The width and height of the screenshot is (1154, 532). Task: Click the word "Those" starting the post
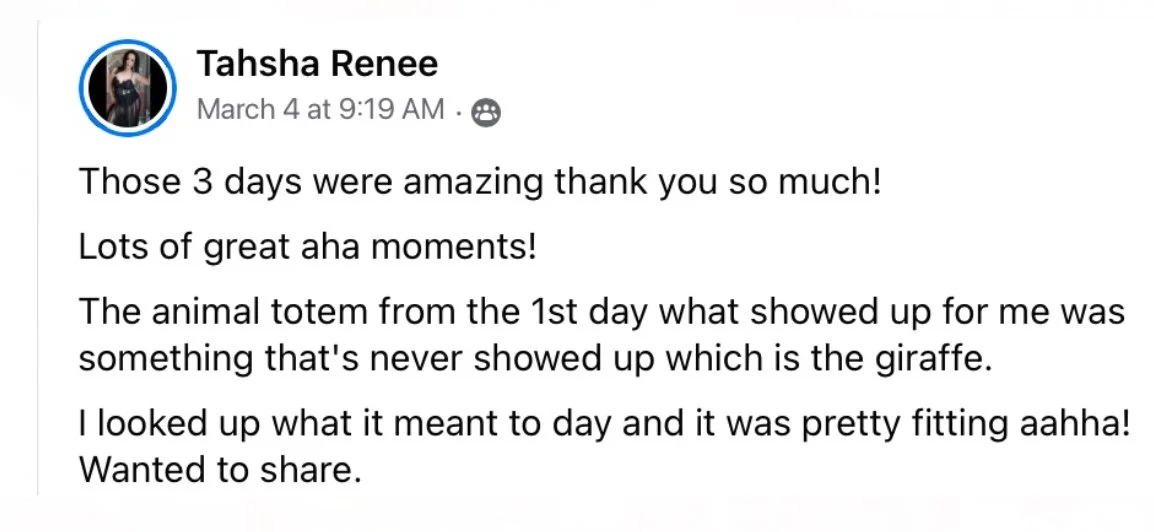(130, 183)
